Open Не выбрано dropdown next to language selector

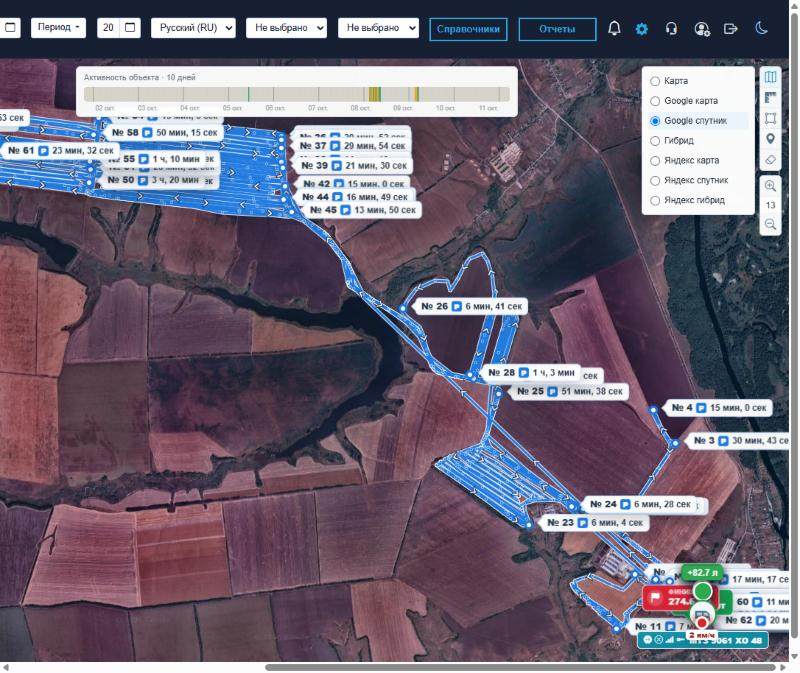(x=286, y=28)
